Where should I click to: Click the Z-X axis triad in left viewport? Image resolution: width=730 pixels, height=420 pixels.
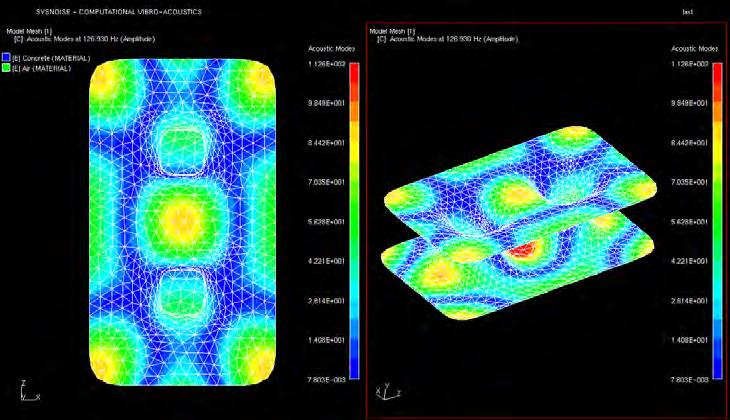point(30,391)
